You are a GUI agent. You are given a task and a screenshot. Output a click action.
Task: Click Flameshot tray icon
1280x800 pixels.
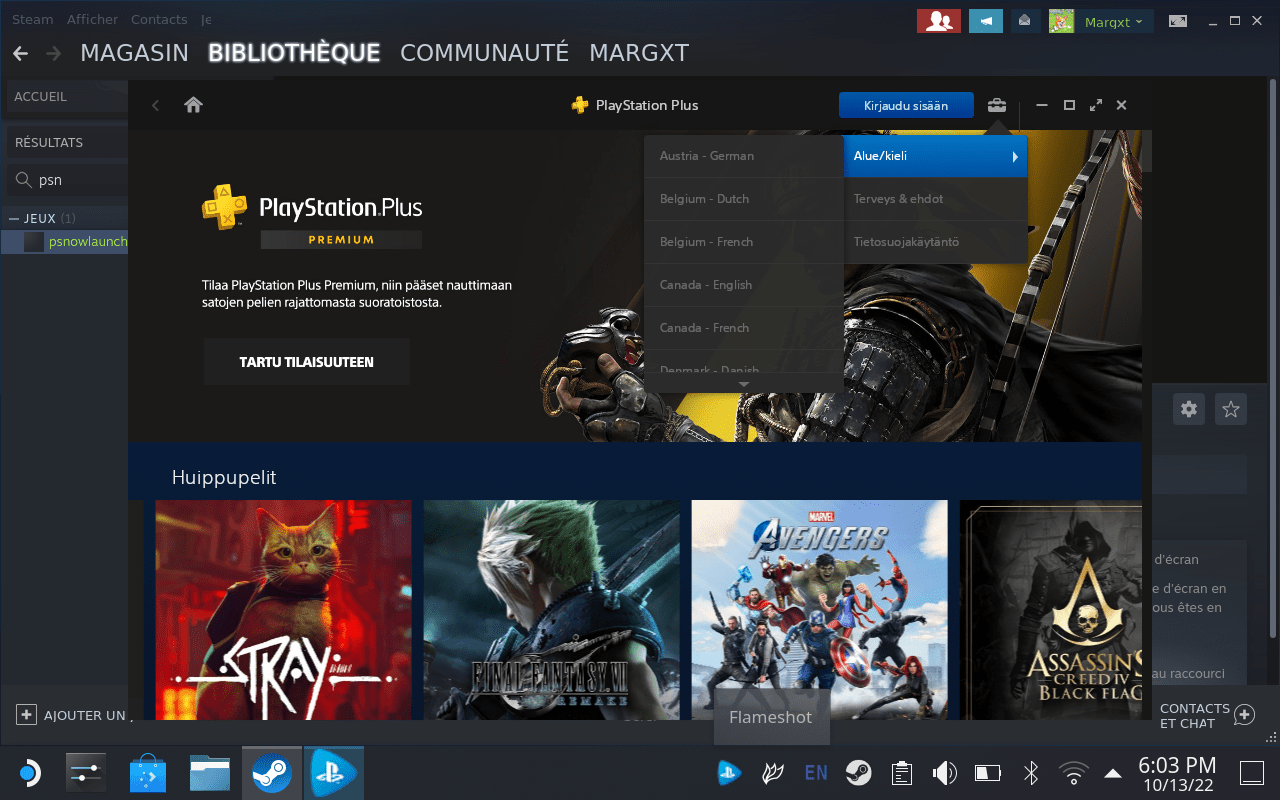click(771, 773)
